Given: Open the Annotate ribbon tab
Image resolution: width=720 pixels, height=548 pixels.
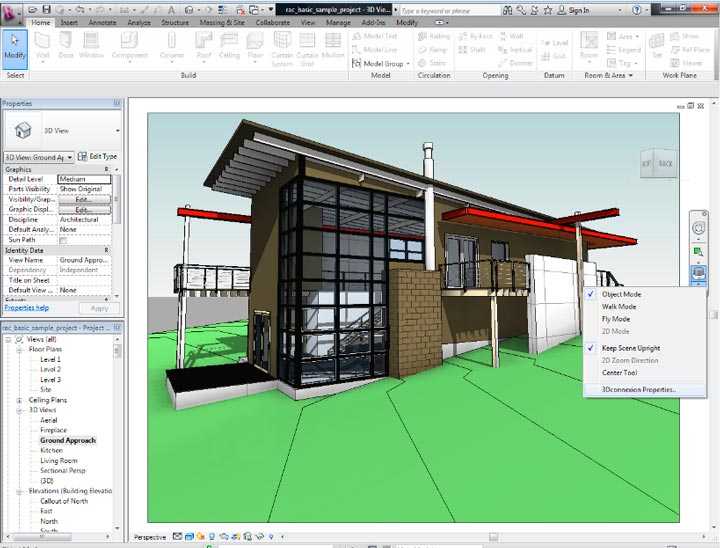Looking at the screenshot, I should click(102, 22).
